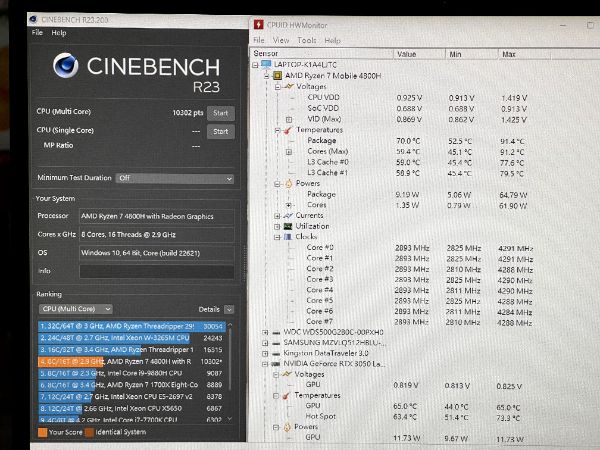Viewport: 600px width, 450px height.
Task: Click the HWMonitor title bar lightning icon
Action: [259, 25]
